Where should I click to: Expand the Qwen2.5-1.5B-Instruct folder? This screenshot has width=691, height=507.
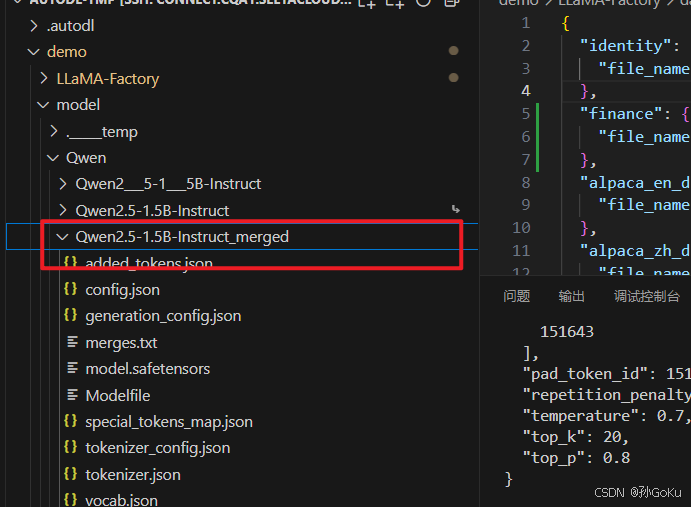tap(63, 210)
